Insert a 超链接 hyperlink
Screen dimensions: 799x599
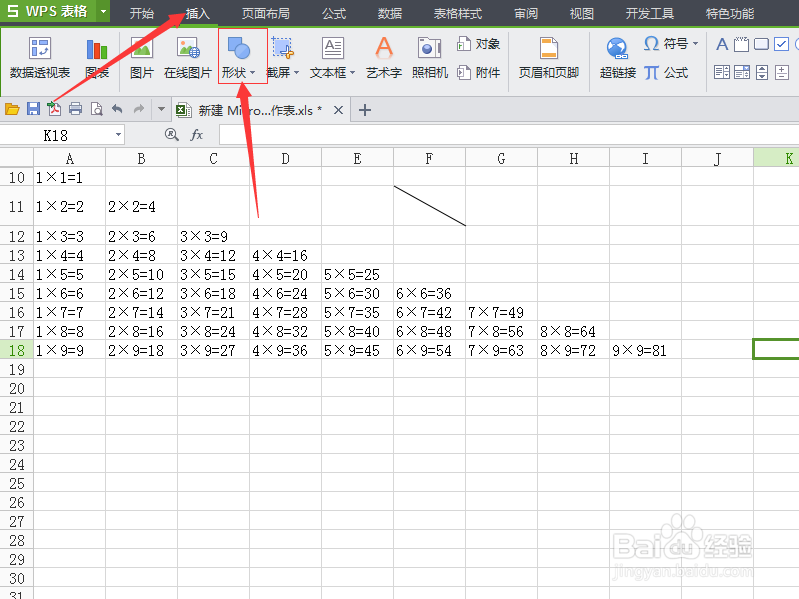click(x=618, y=58)
